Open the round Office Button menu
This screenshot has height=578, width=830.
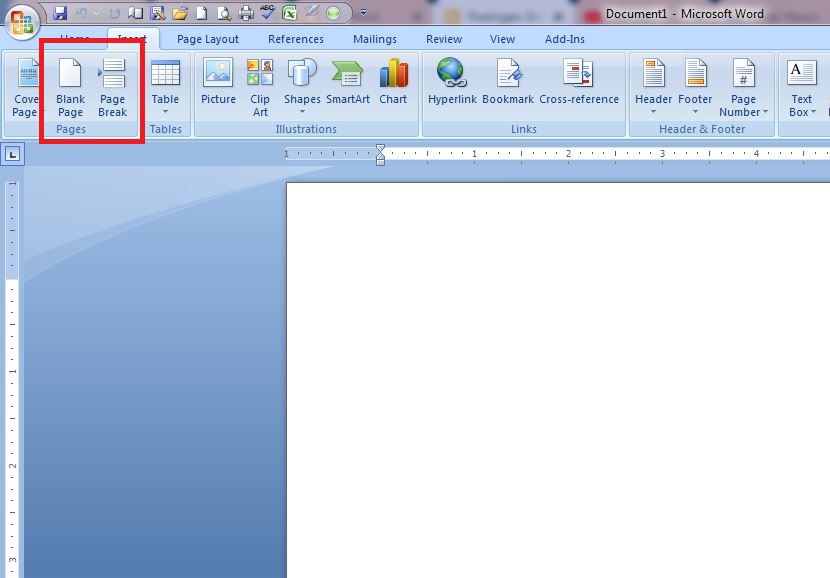(22, 22)
